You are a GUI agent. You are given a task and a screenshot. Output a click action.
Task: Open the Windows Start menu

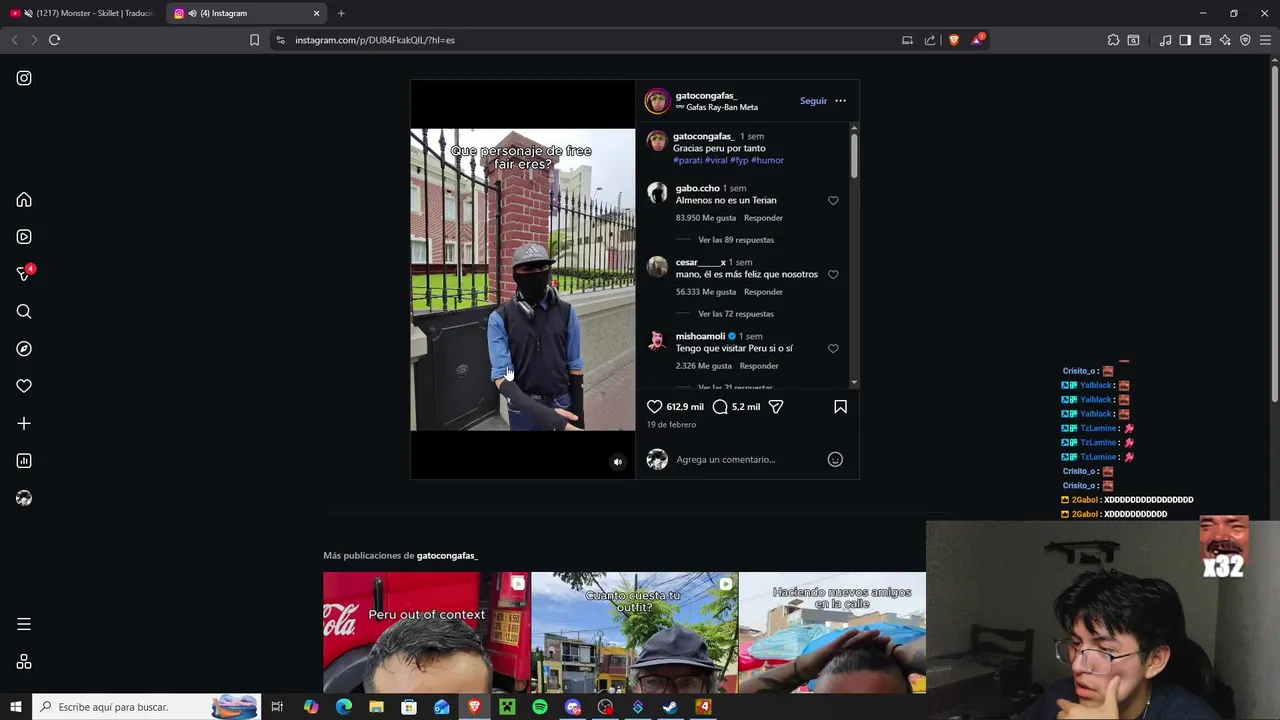tap(15, 707)
